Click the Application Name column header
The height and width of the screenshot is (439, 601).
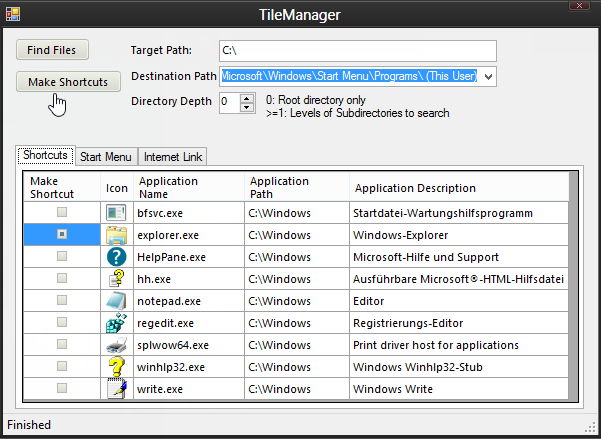189,187
